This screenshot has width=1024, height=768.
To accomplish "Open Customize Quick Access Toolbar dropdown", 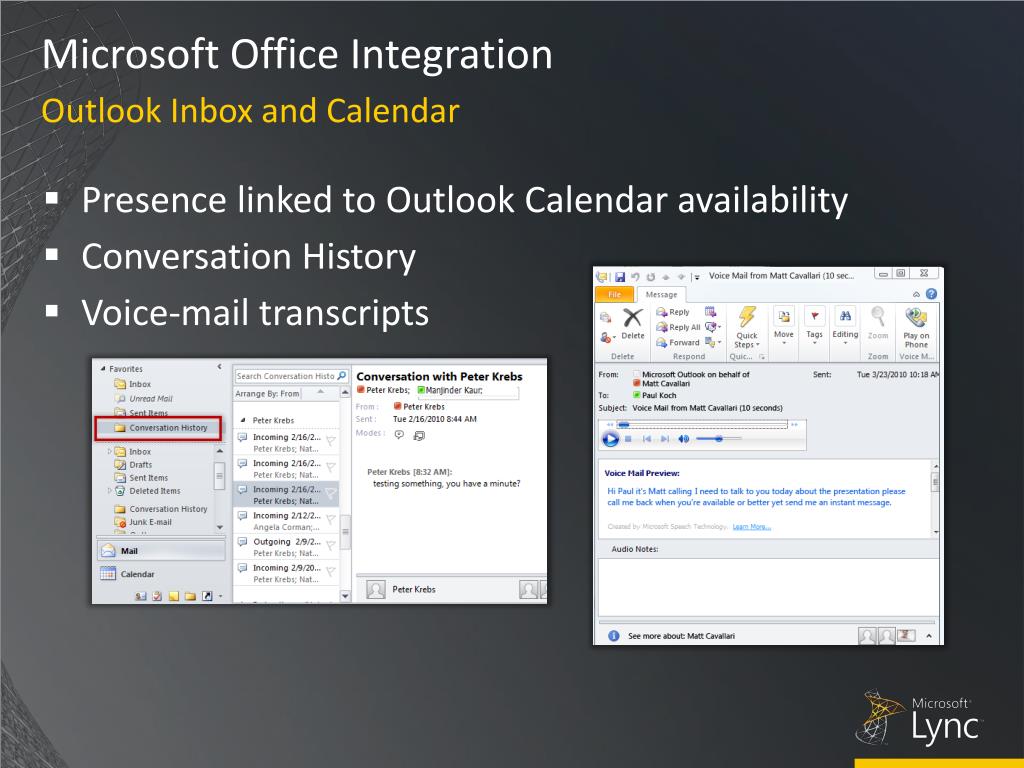I will pos(697,278).
